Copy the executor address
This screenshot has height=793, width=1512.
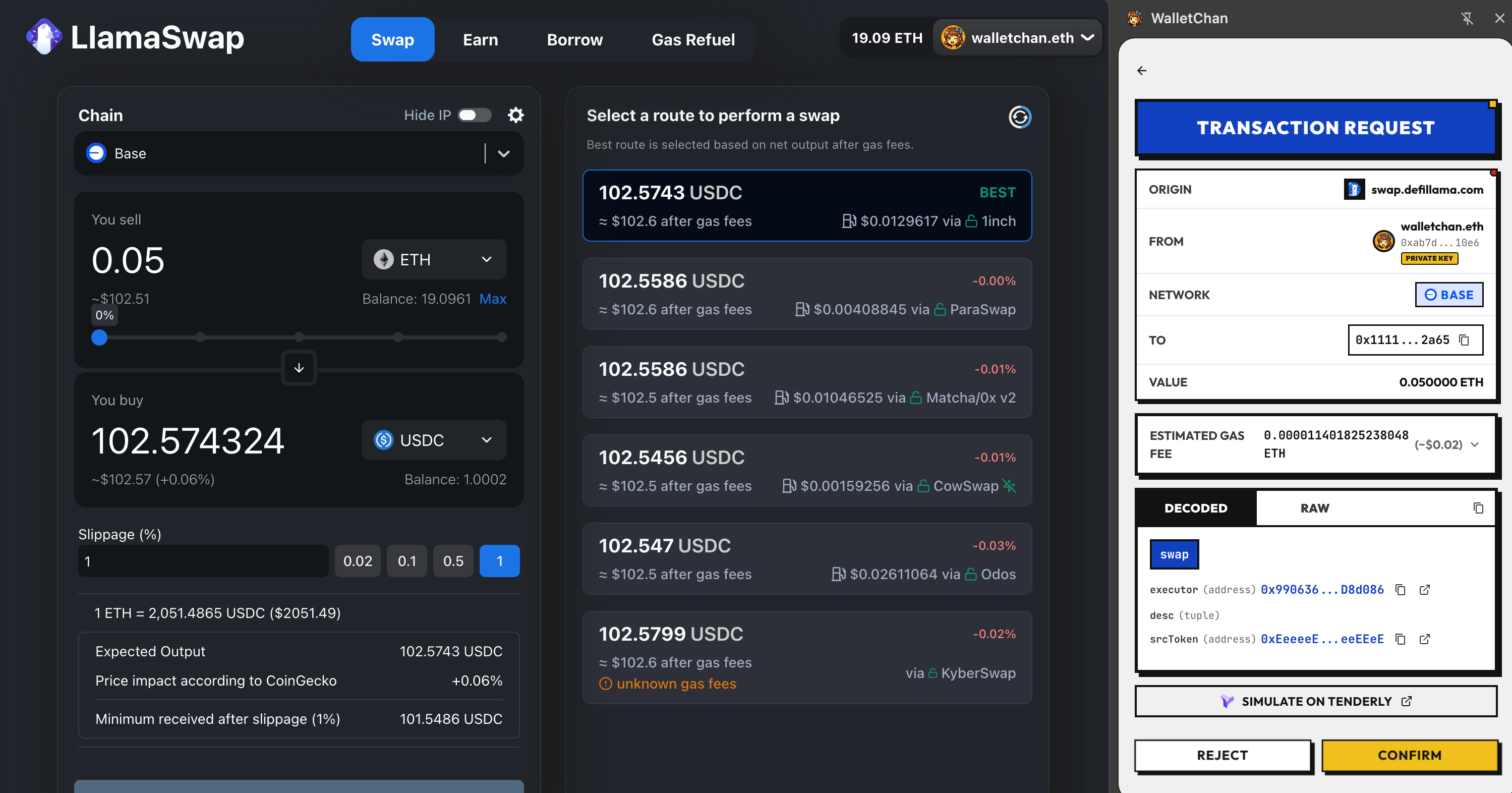point(1400,589)
